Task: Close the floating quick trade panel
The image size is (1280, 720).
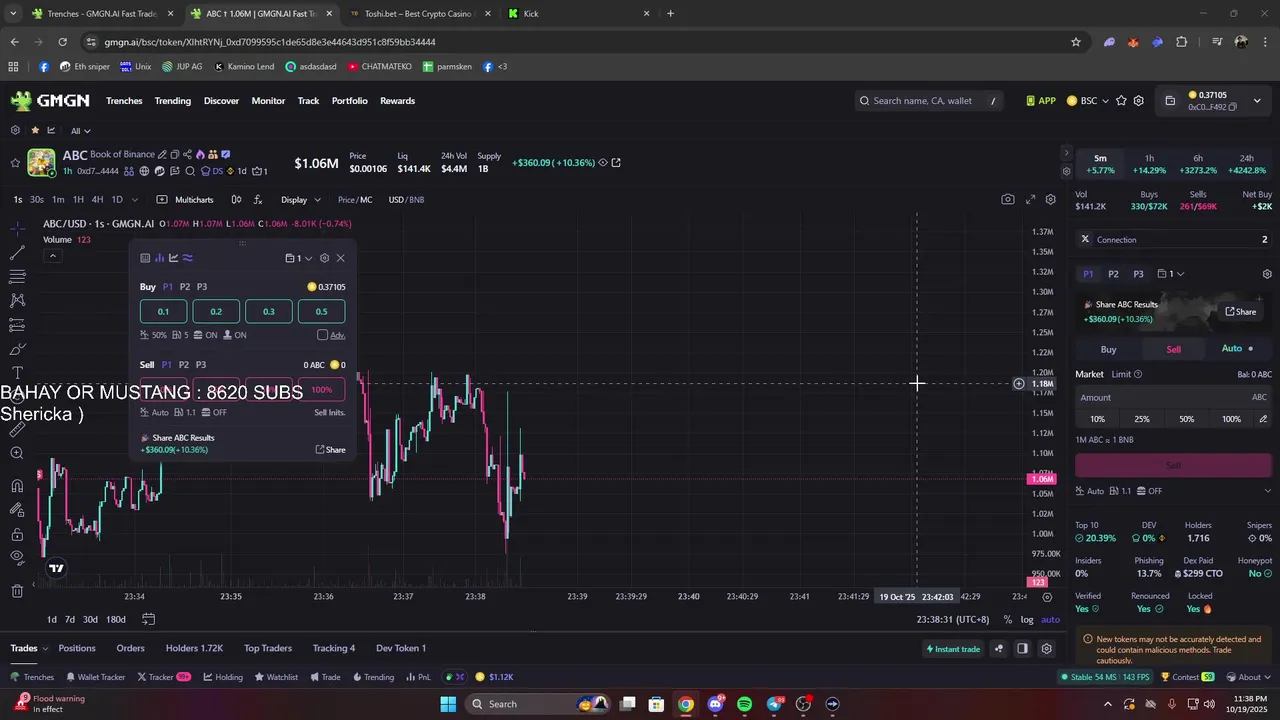Action: (340, 258)
